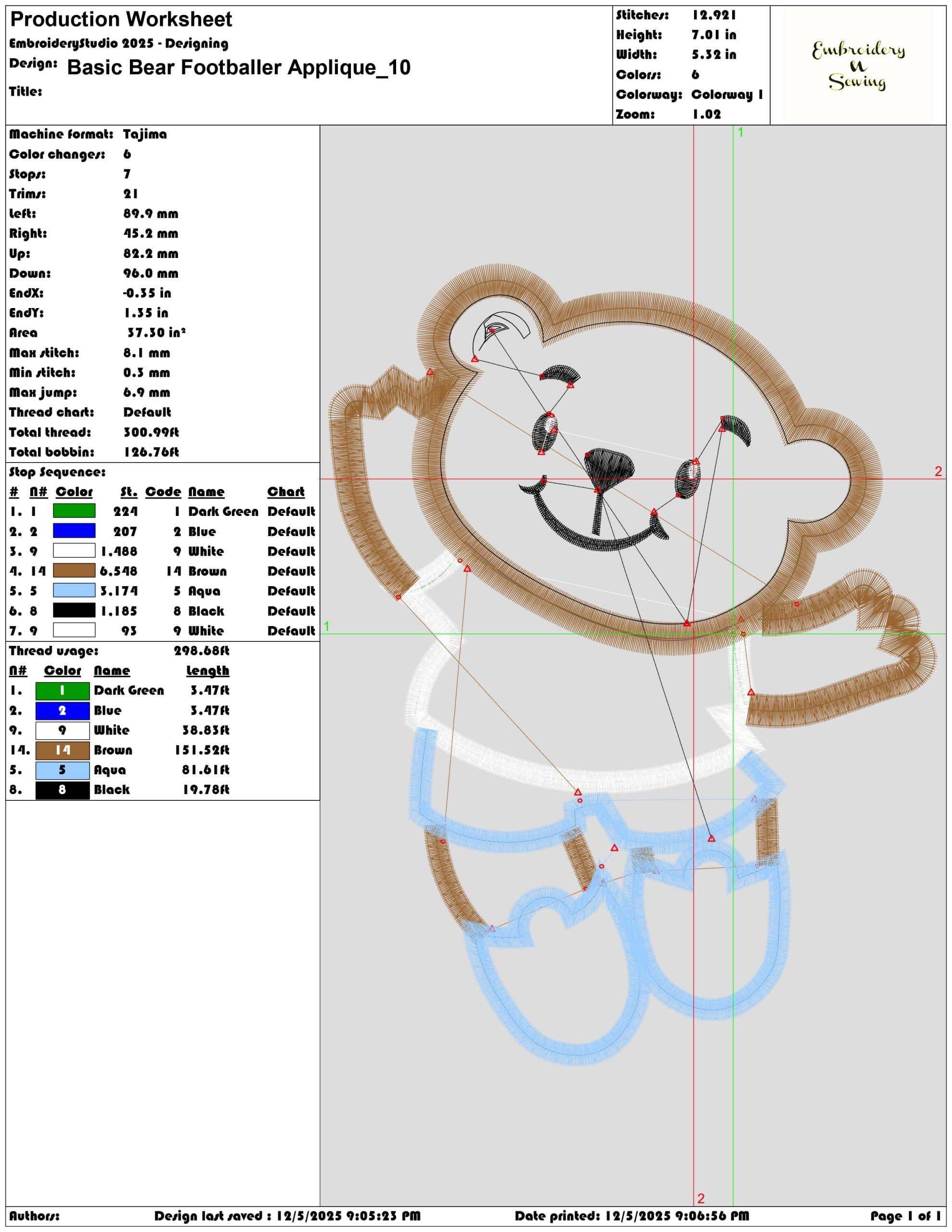
Task: Click the Aqua swatch in Stop Sequence
Action: tap(74, 590)
